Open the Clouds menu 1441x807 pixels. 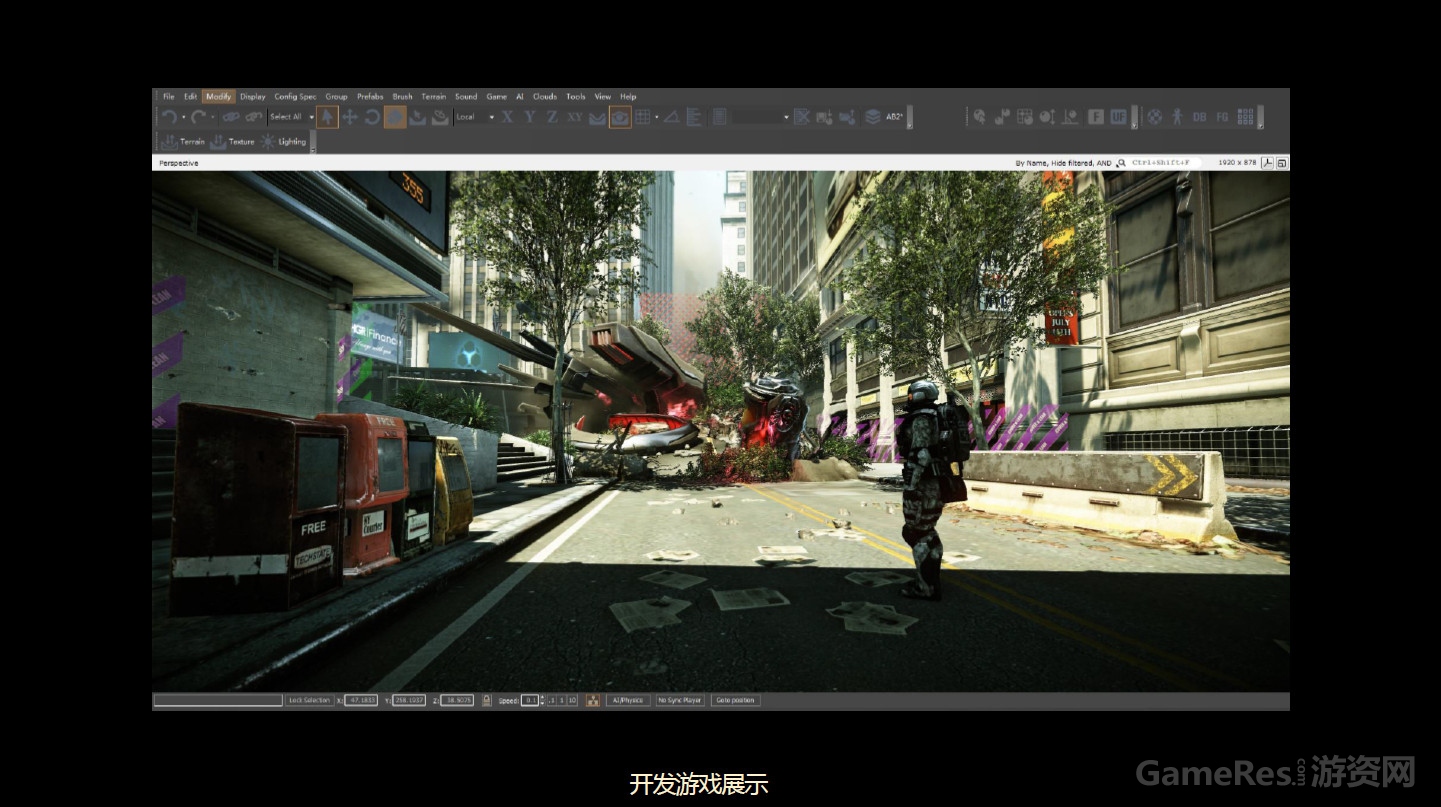click(545, 97)
